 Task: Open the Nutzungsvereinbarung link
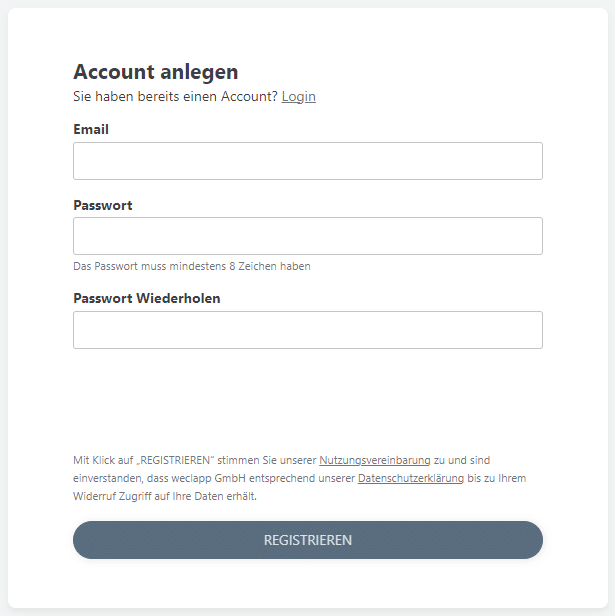point(375,460)
